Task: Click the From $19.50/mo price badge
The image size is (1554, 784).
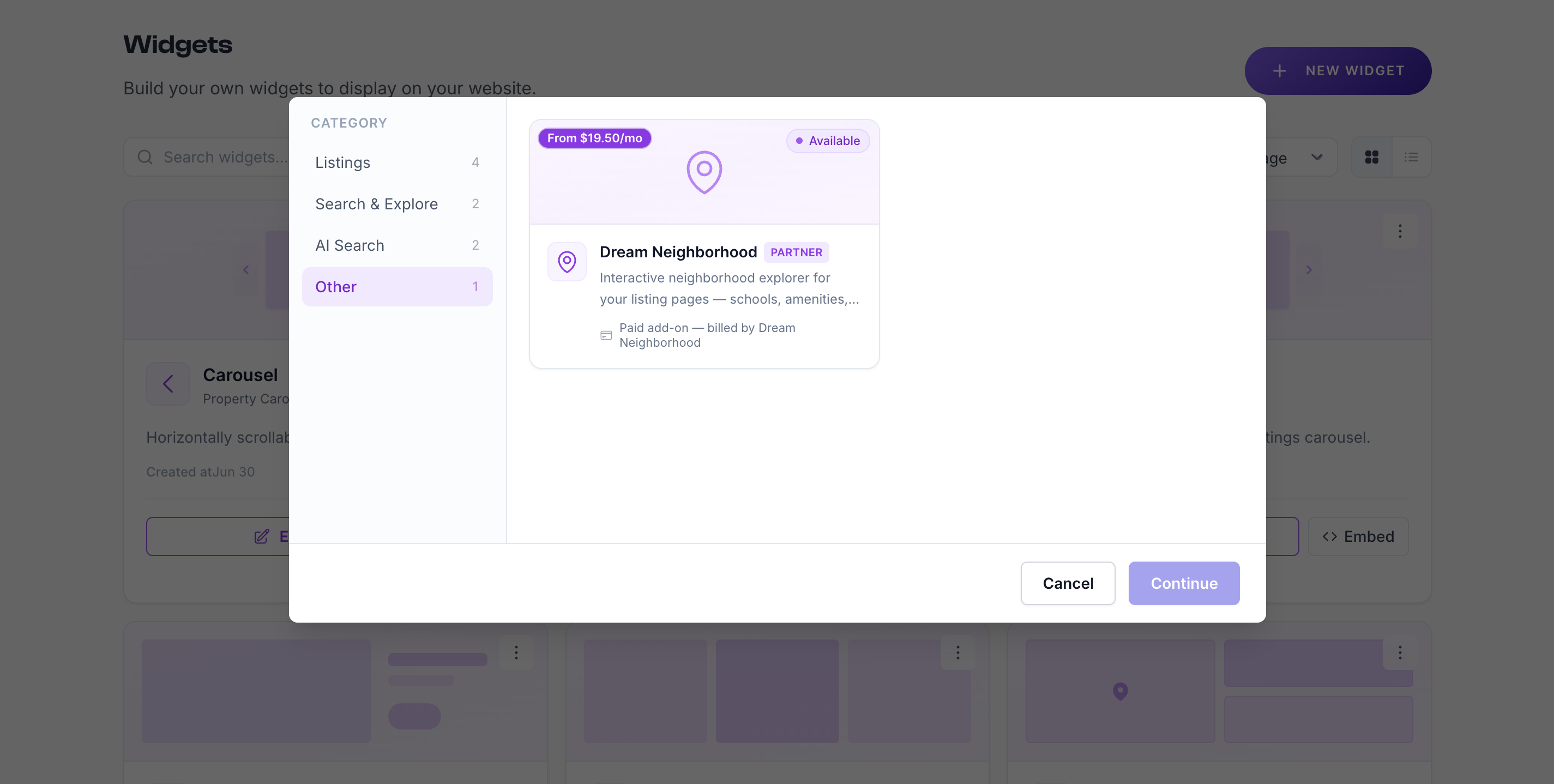Action: [594, 138]
